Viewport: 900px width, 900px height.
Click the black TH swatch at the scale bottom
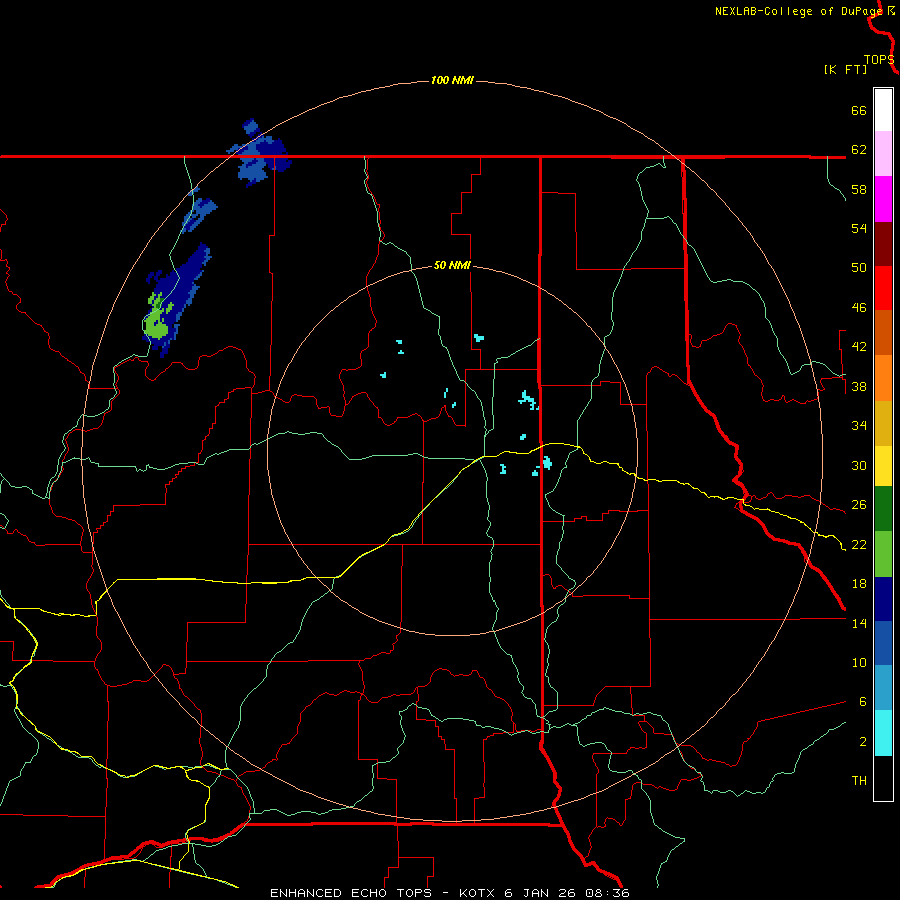[883, 778]
